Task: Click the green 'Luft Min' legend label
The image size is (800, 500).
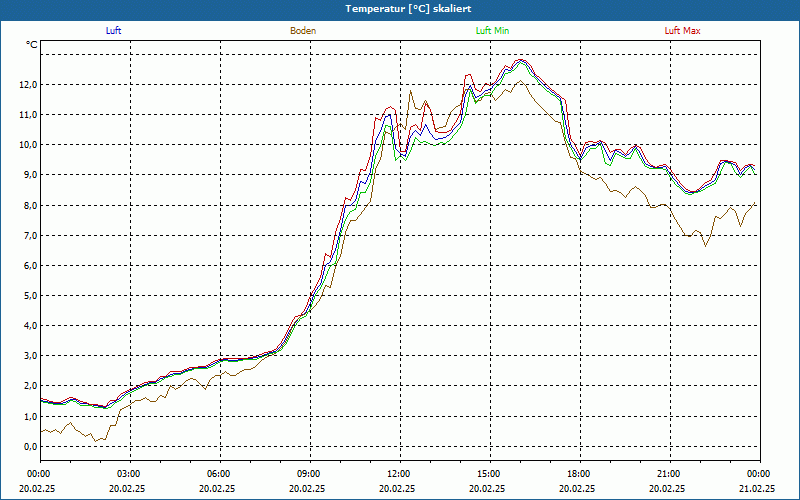Action: click(x=492, y=31)
